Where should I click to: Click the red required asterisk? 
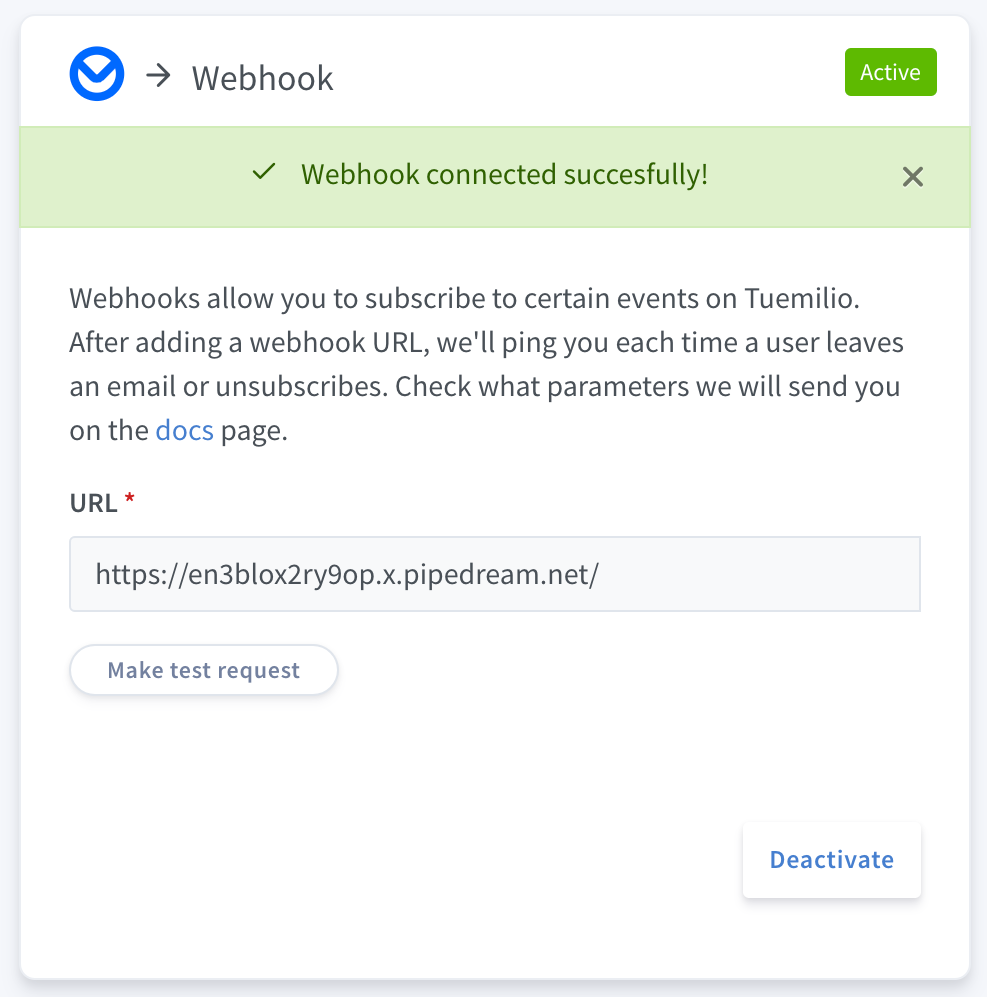(130, 501)
